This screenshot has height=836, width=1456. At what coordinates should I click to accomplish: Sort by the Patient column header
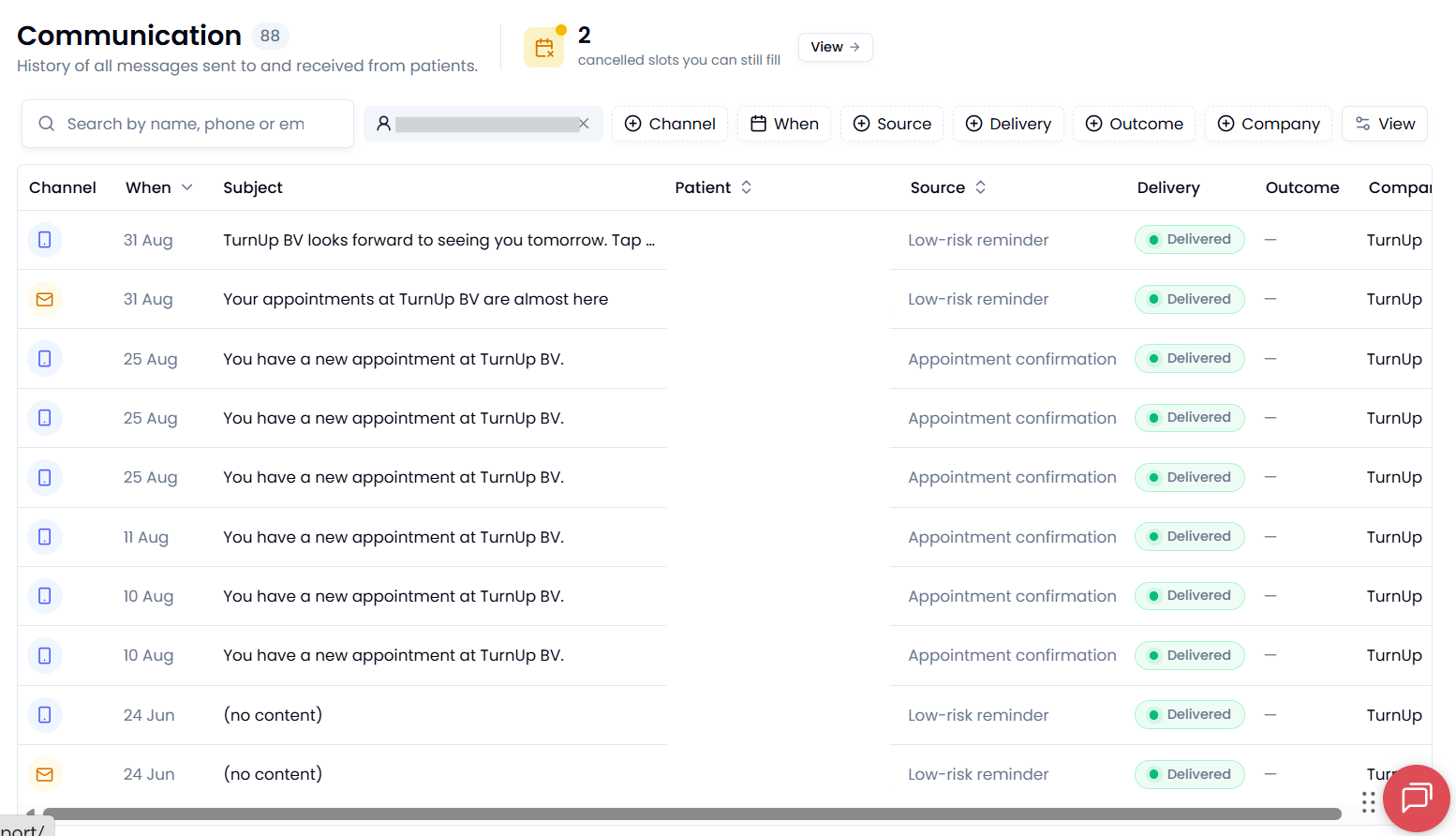click(713, 187)
